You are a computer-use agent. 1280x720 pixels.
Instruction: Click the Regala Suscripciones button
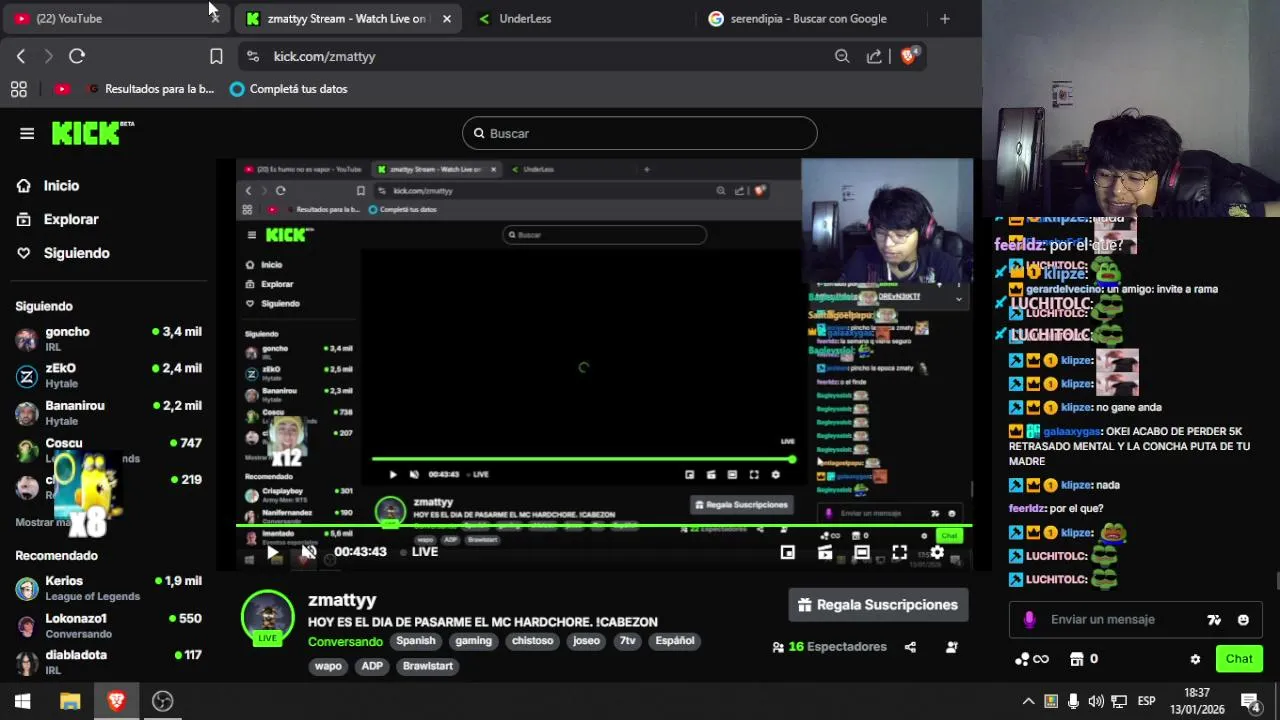click(878, 605)
